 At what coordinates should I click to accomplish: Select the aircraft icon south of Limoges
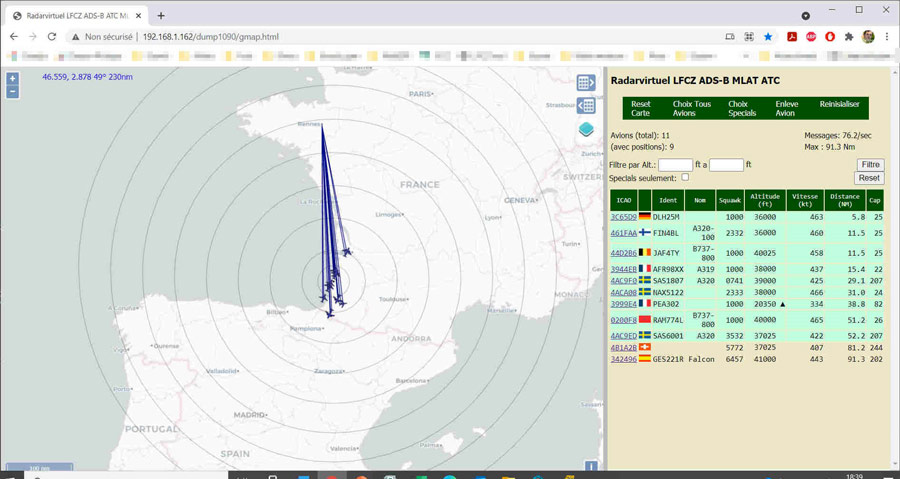point(347,252)
